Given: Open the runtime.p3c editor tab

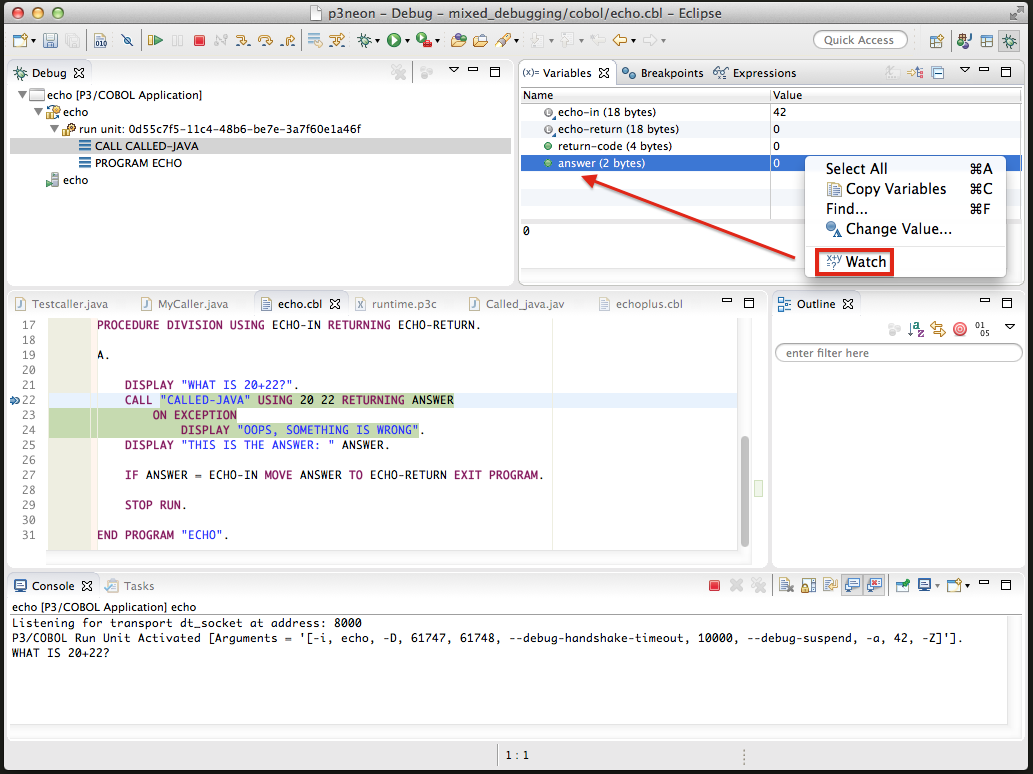Looking at the screenshot, I should pos(396,304).
